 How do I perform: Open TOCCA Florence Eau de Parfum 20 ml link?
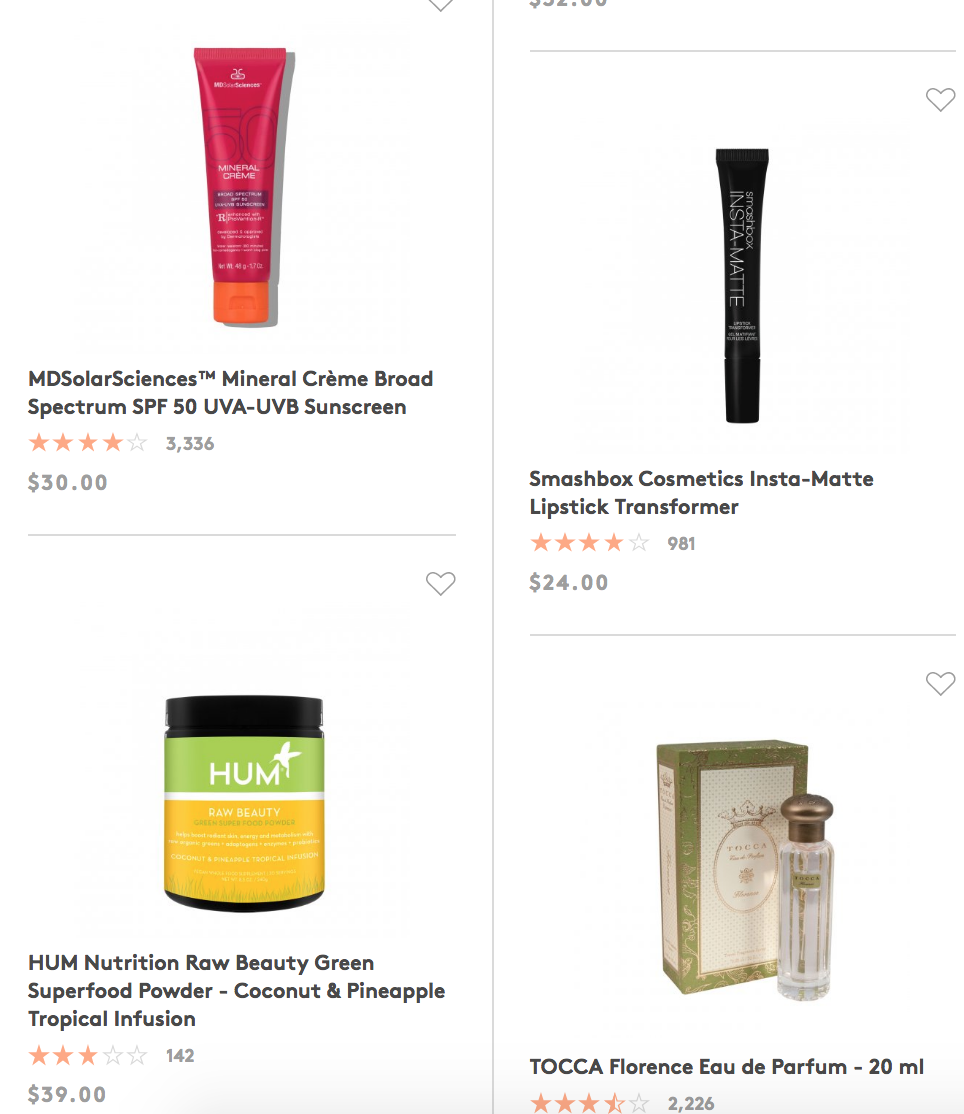[x=726, y=1066]
